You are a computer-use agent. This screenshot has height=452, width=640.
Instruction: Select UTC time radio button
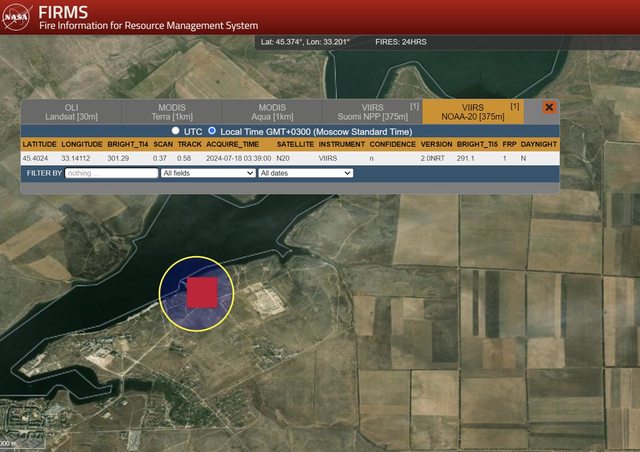[176, 131]
